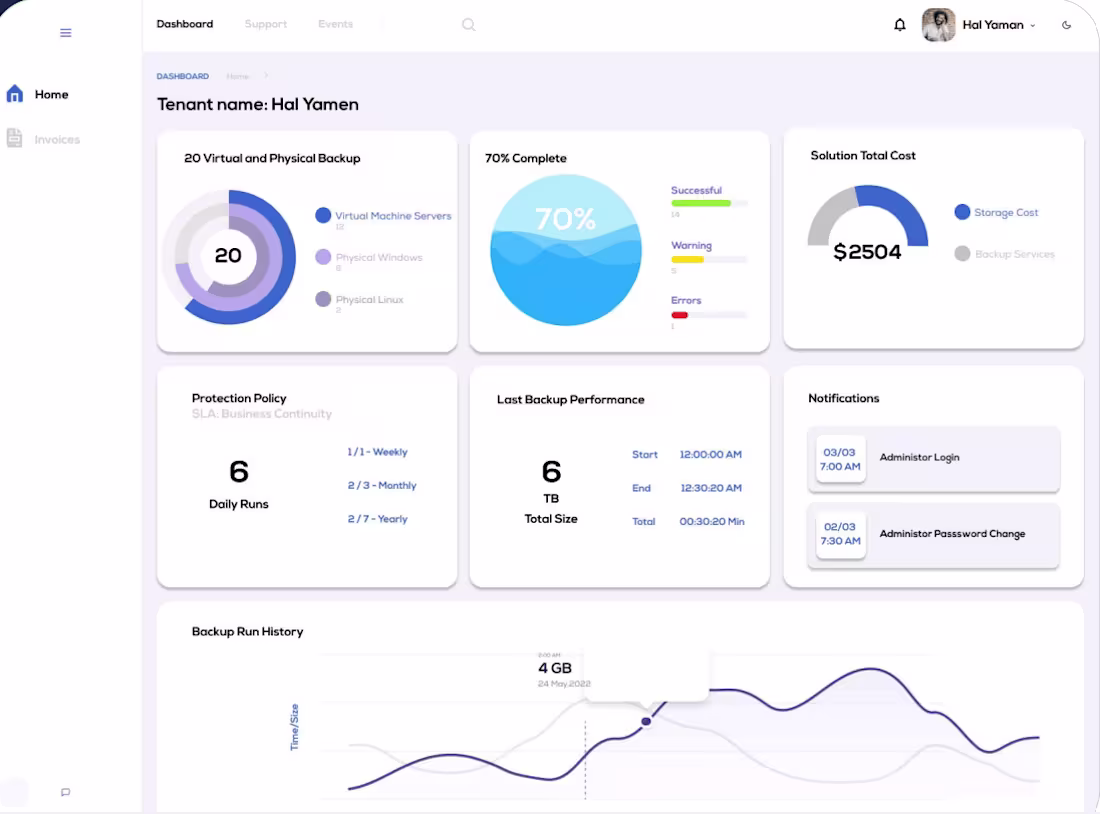This screenshot has height=814, width=1100.
Task: Click the Backup Run History heading
Action: click(247, 632)
